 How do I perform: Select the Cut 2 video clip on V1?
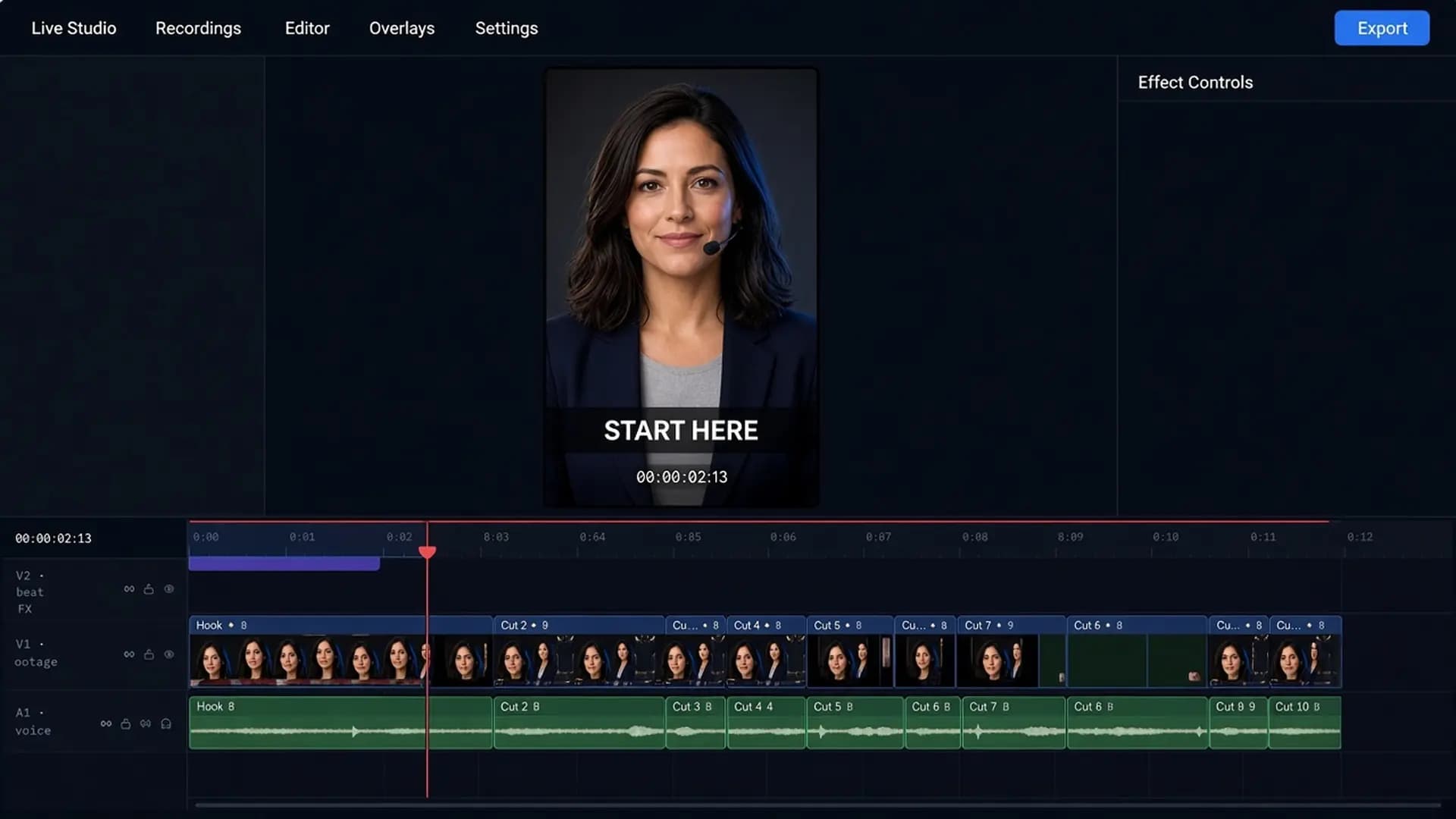click(579, 652)
